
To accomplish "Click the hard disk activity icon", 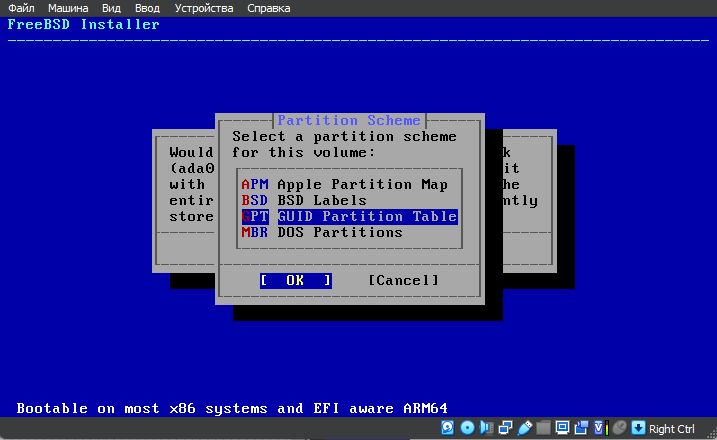I will (x=448, y=428).
